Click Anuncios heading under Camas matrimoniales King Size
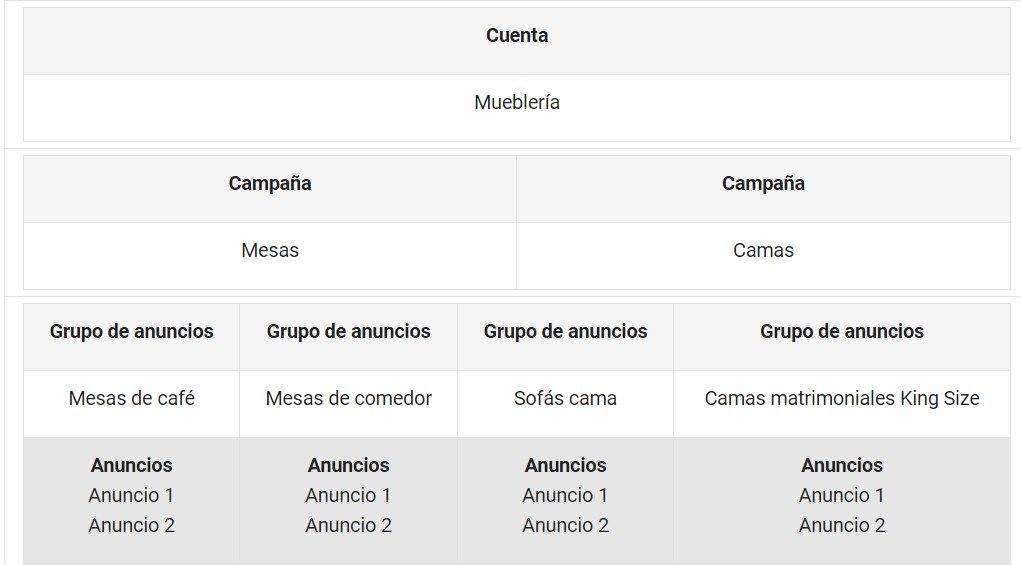 [842, 466]
